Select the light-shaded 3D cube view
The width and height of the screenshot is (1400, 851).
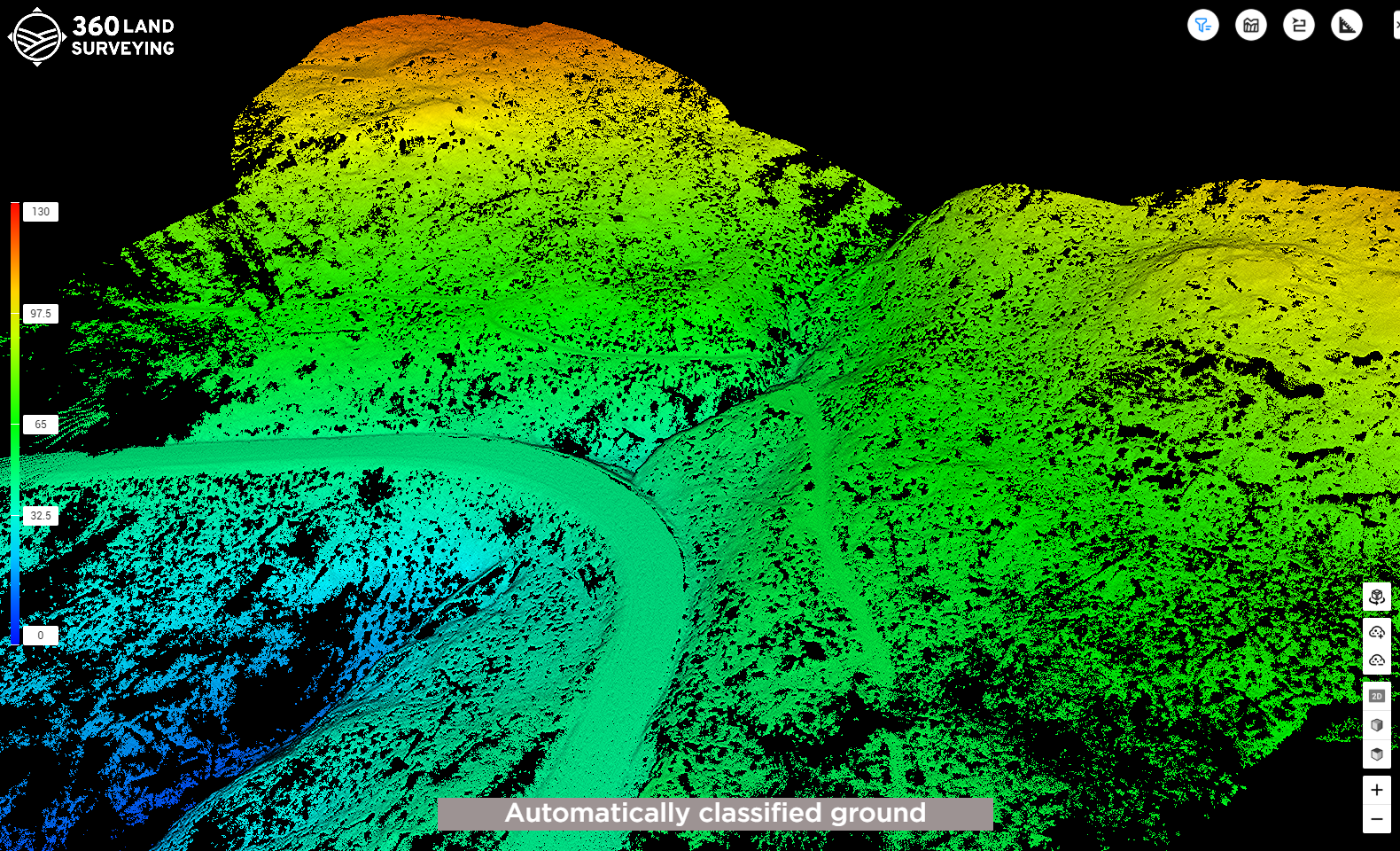coord(1376,725)
